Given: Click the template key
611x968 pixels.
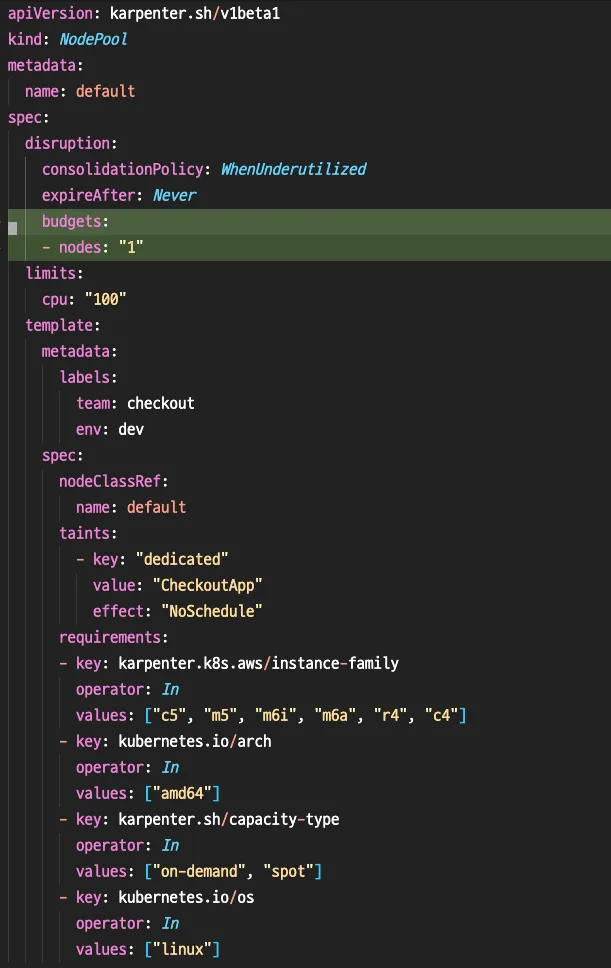Looking at the screenshot, I should (59, 325).
